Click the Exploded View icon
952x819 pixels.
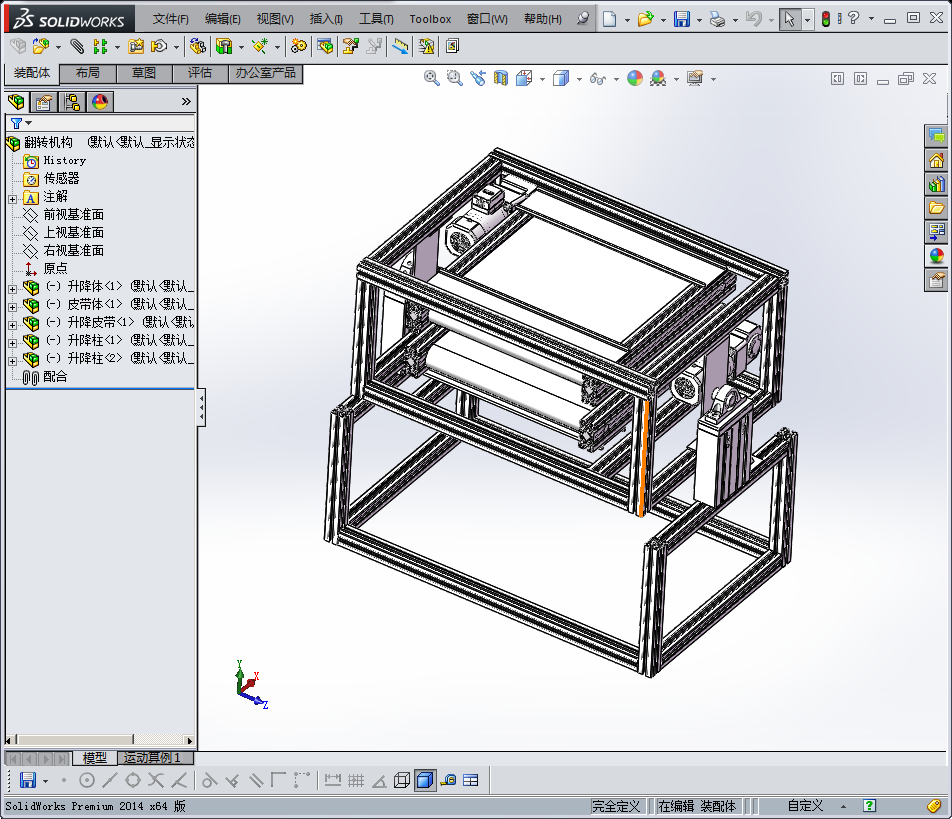tap(351, 46)
